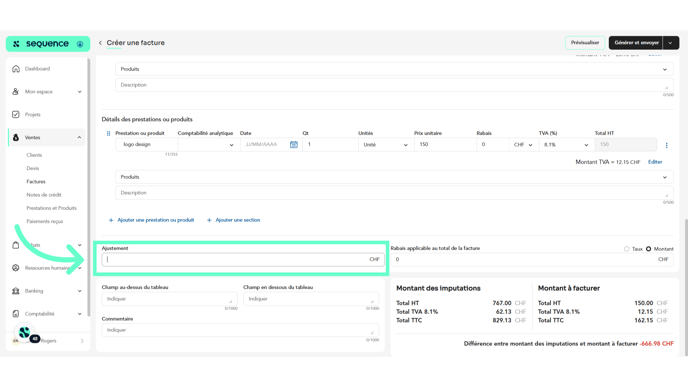Click the Prévisualiser button

[585, 43]
